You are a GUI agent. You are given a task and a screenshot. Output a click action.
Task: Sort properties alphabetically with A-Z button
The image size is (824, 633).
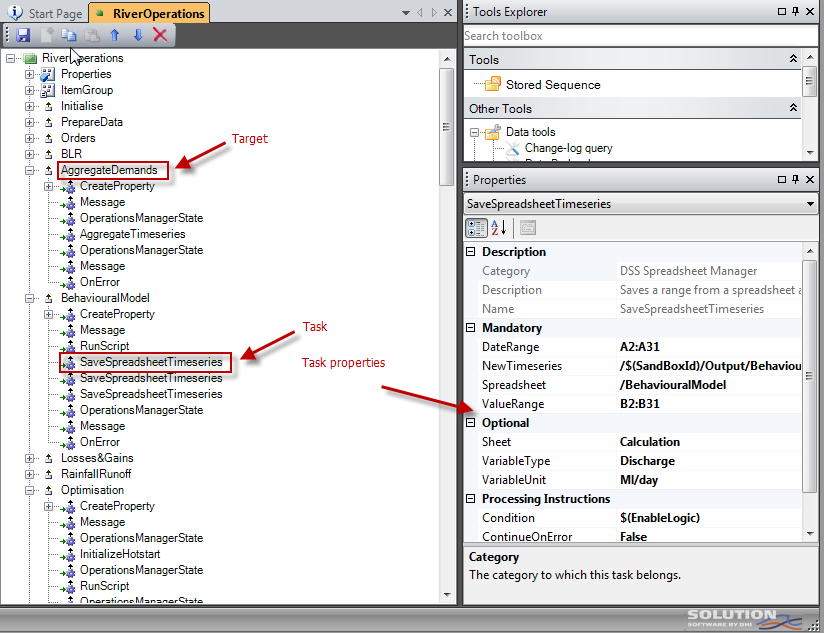click(502, 228)
